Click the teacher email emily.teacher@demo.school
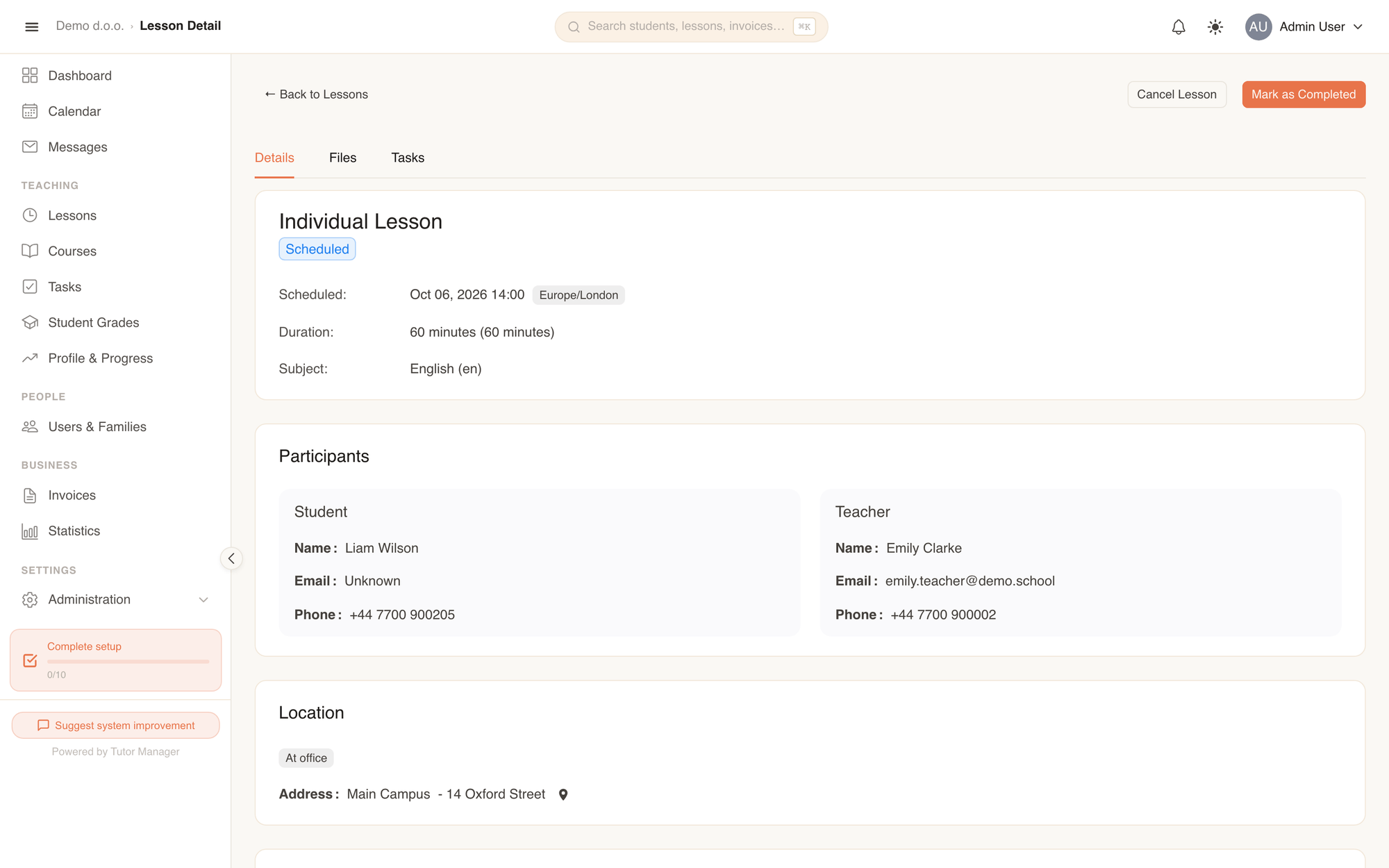Screen dimensions: 1389x868 (970, 581)
